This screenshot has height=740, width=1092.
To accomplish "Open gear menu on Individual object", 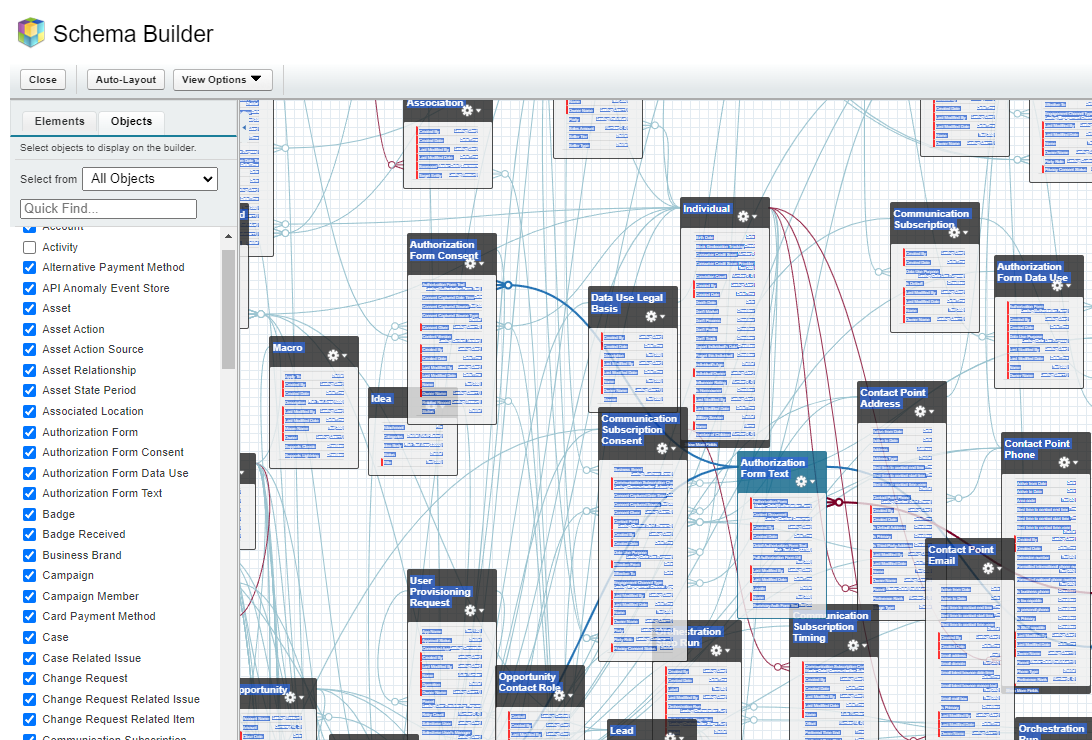I will coord(747,217).
